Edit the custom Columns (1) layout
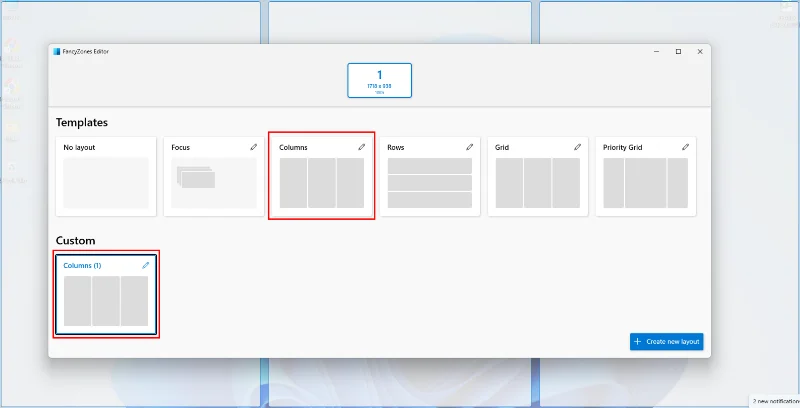This screenshot has height=408, width=800. point(146,265)
